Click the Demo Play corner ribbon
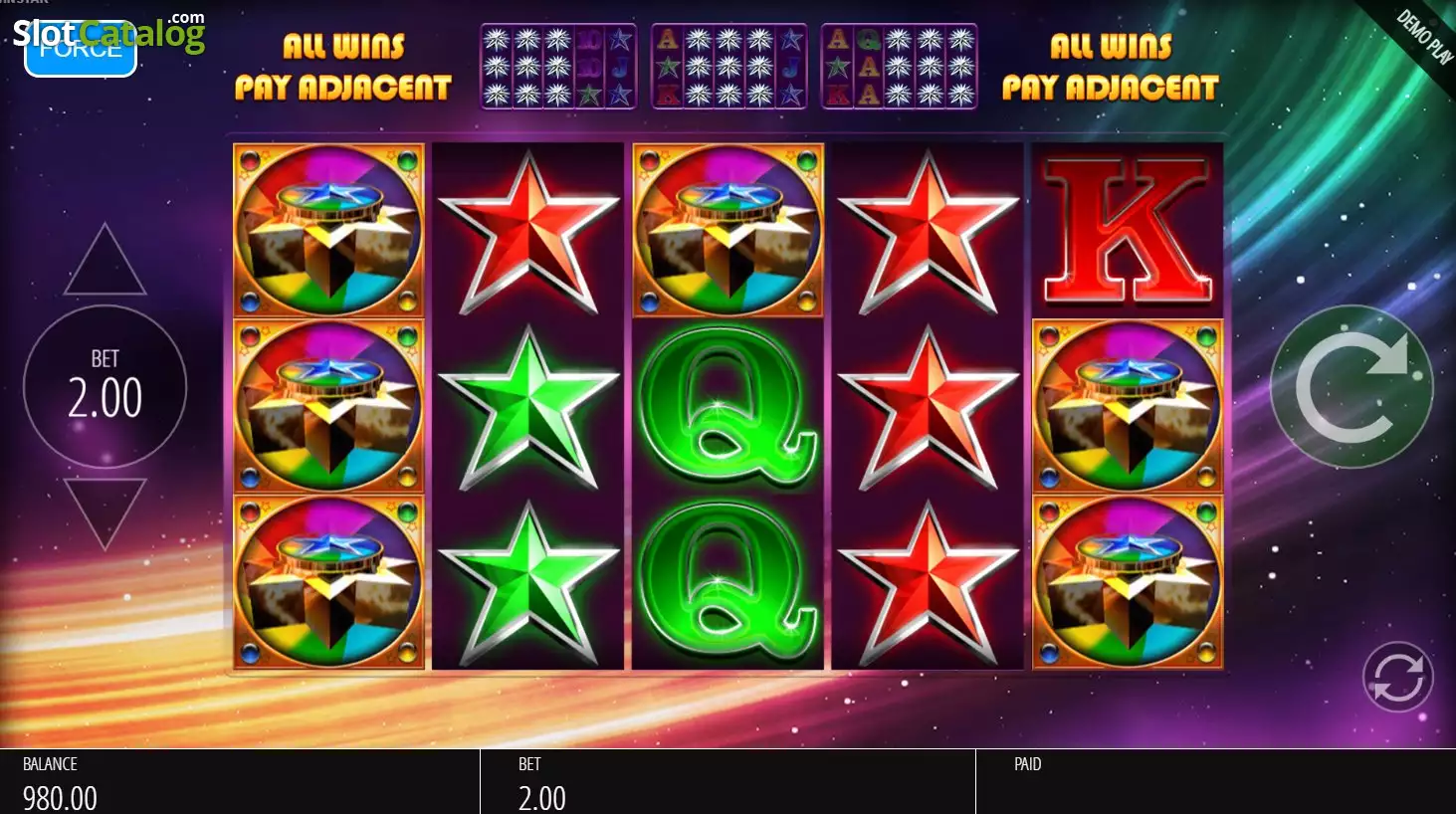 point(1415,42)
